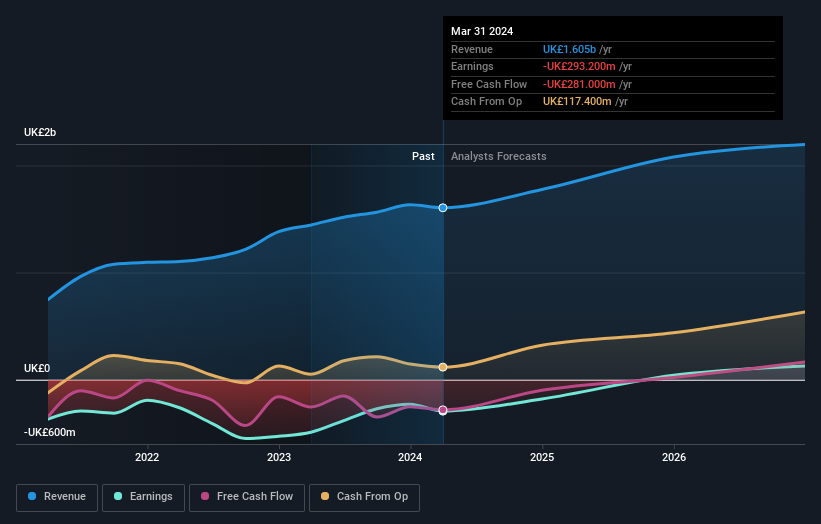821x524 pixels.
Task: Click the UK£0 y-axis label
Action: (x=37, y=369)
